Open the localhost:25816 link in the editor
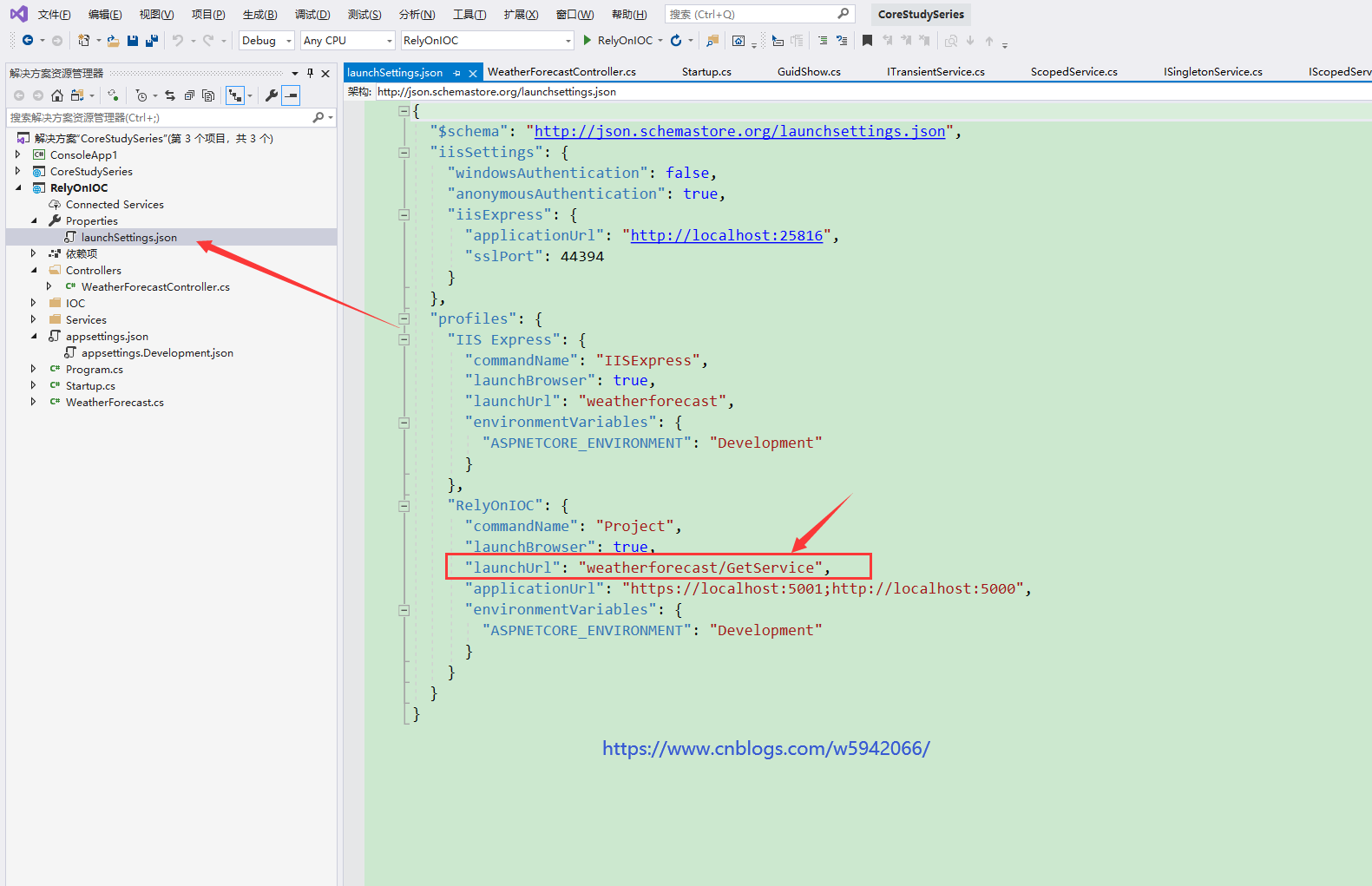The height and width of the screenshot is (886, 1372). [x=726, y=235]
